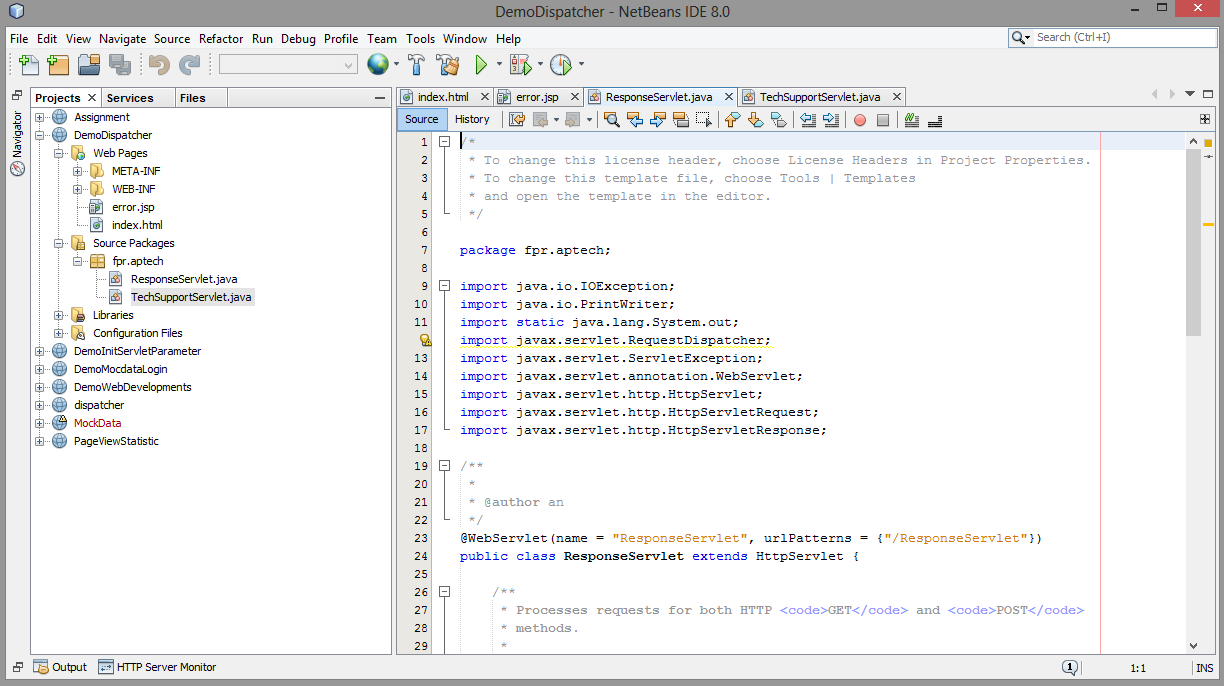Viewport: 1224px width, 686px height.
Task: Start macro recording red circle
Action: (859, 120)
